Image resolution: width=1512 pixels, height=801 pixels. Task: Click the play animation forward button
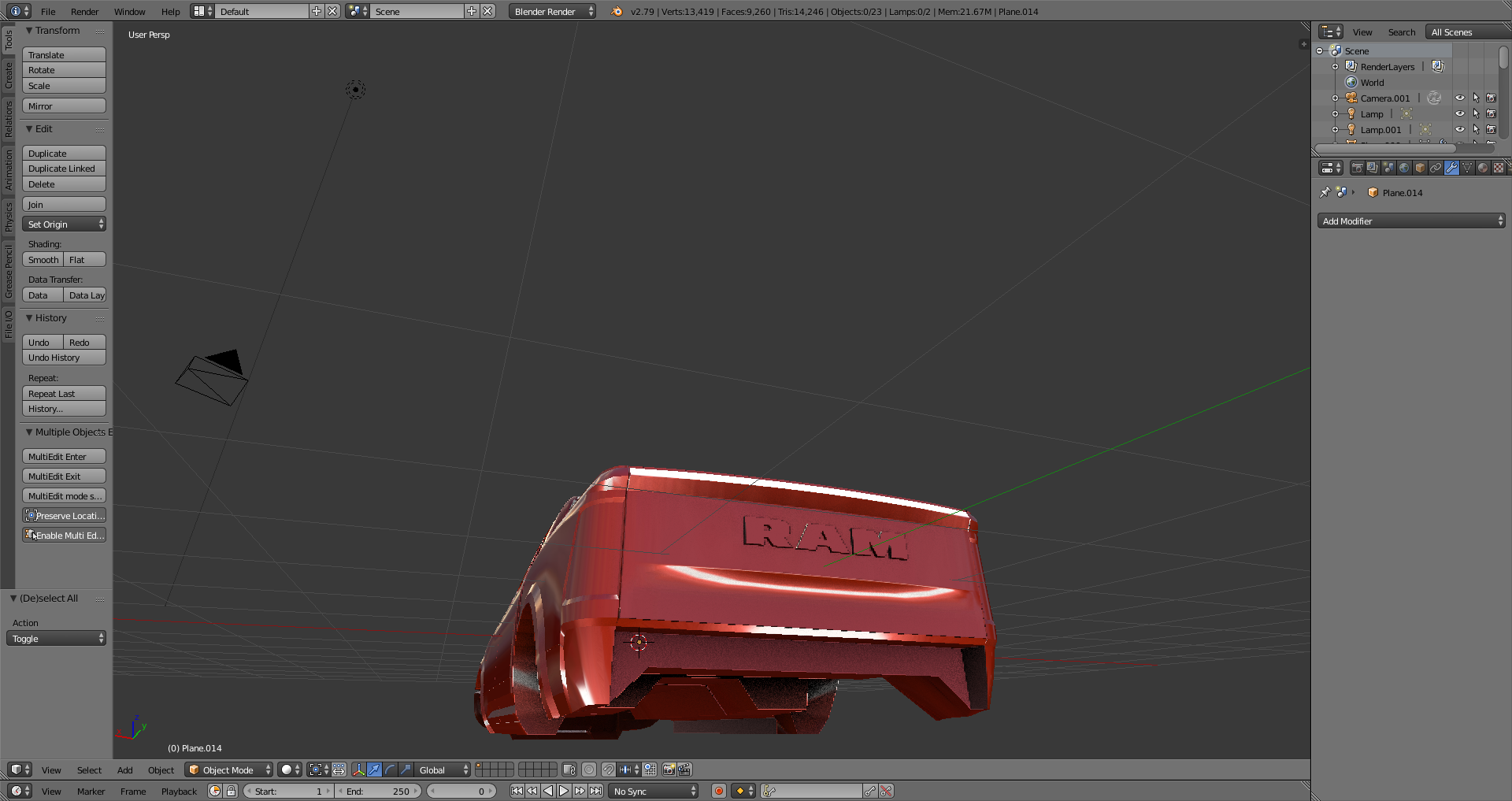coord(564,791)
